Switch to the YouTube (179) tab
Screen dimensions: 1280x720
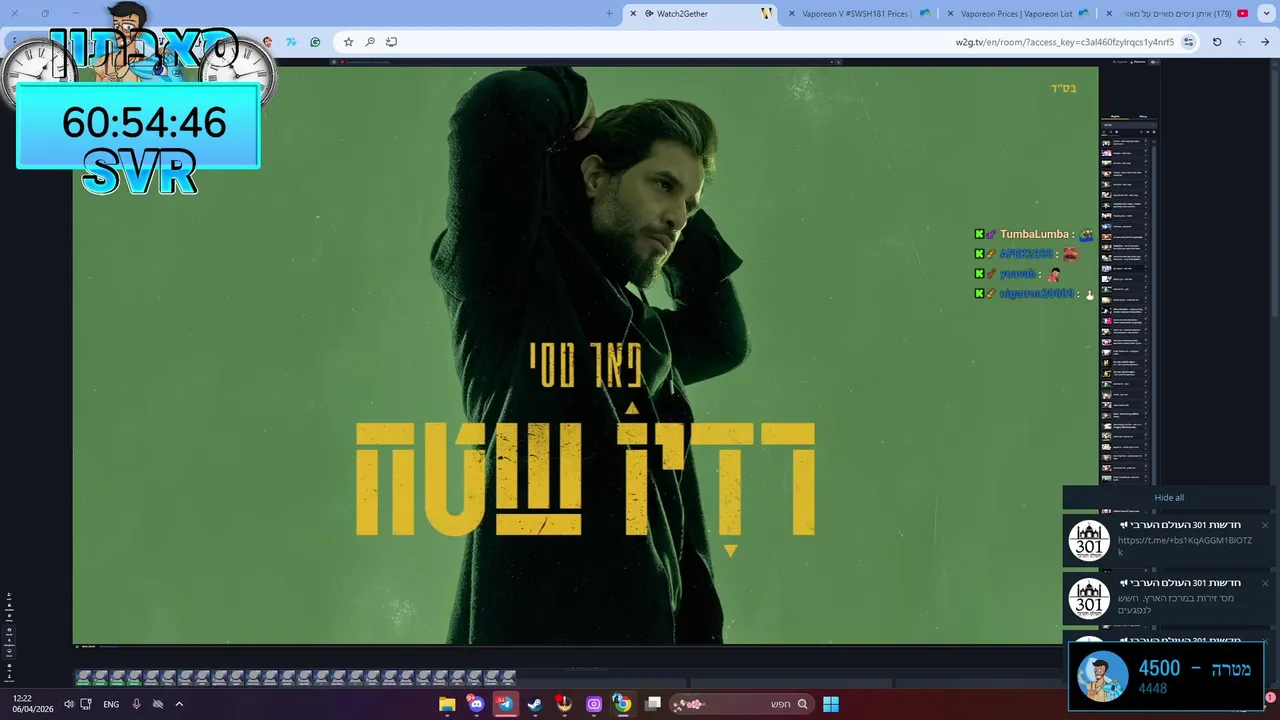pyautogui.click(x=1177, y=13)
